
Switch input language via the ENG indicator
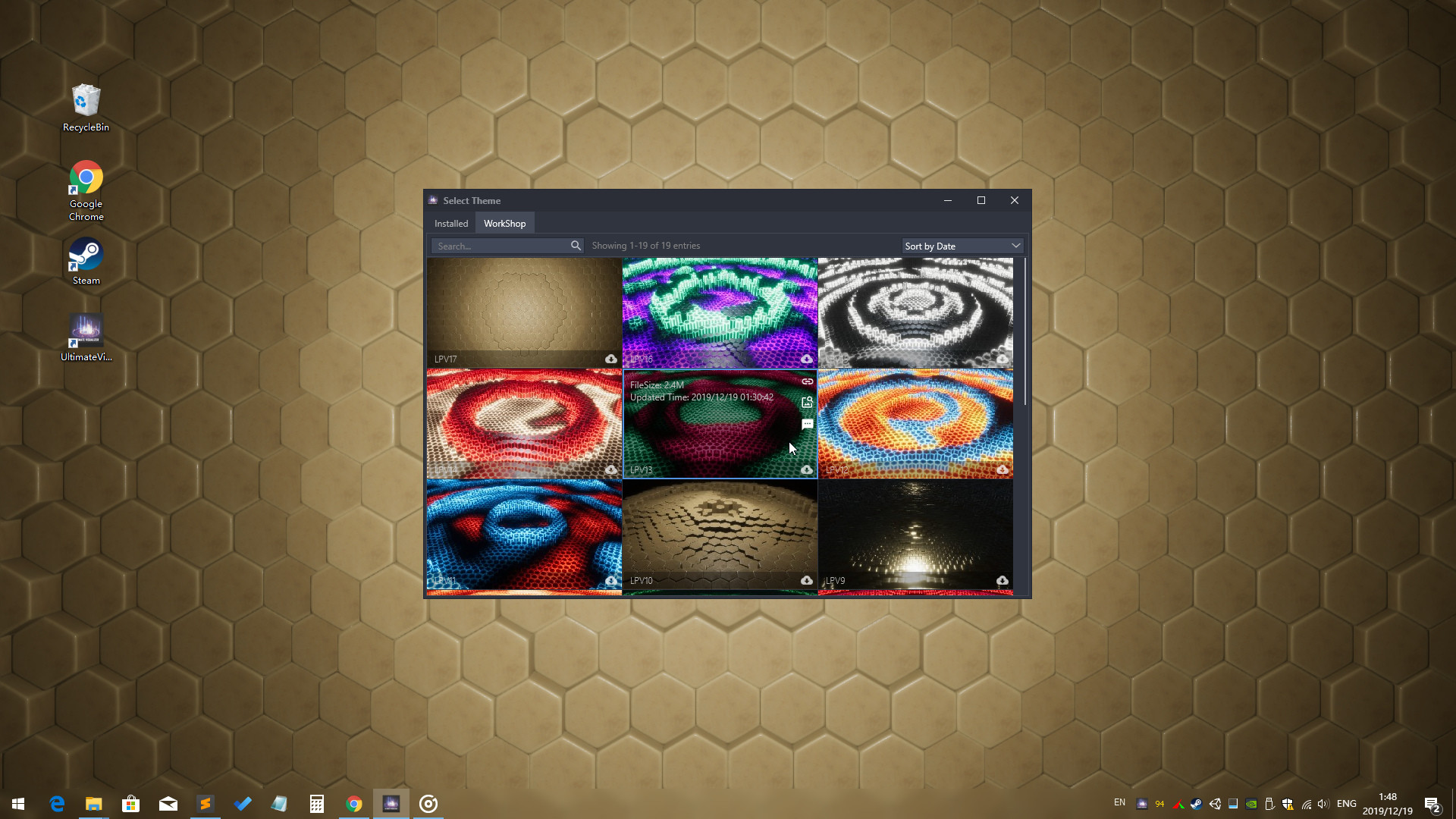point(1346,803)
